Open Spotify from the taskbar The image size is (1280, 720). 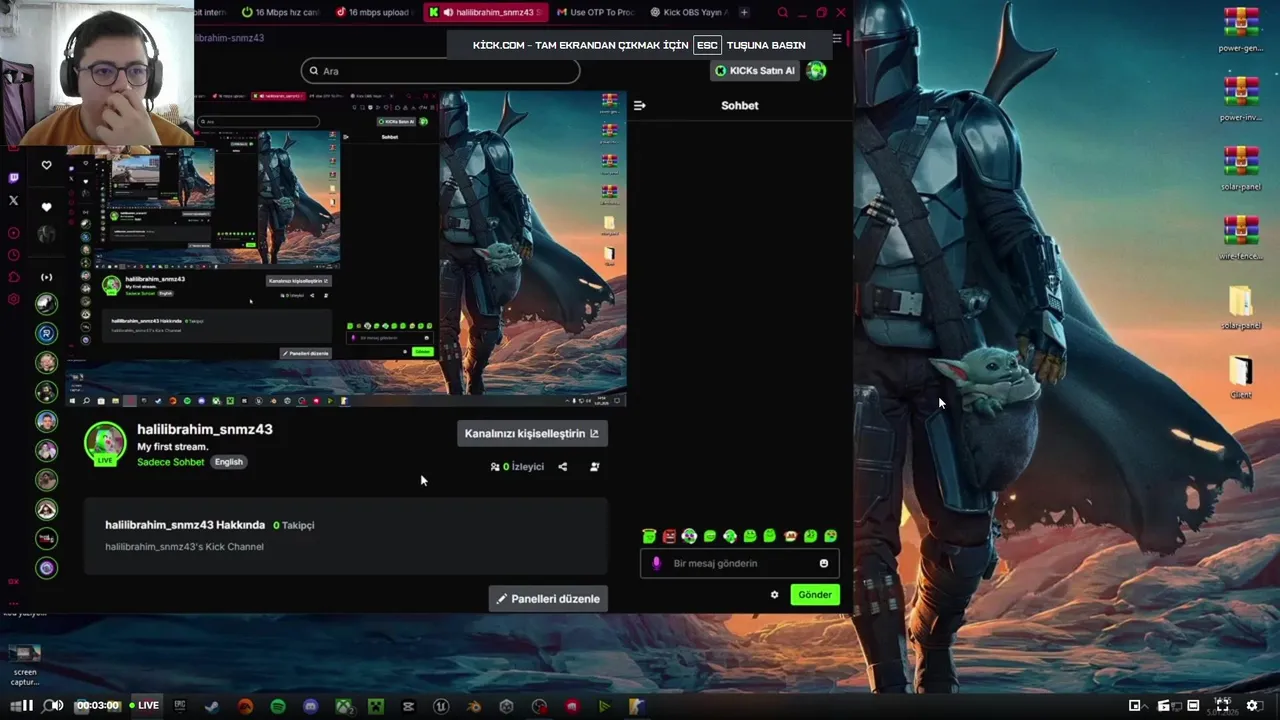tap(278, 706)
